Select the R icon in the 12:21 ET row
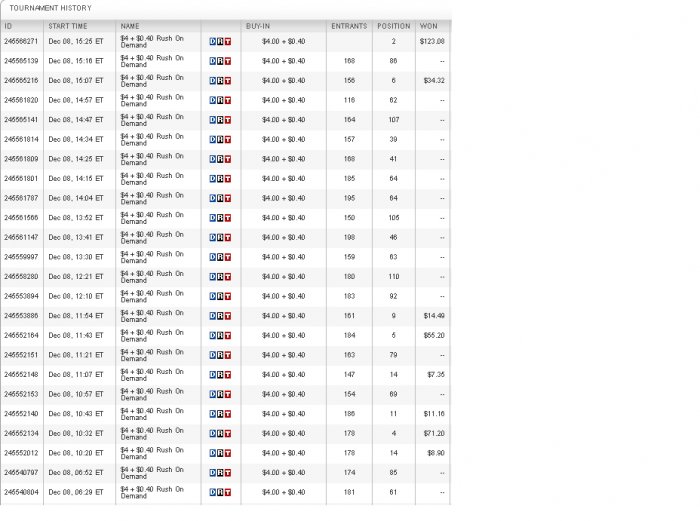The width and height of the screenshot is (700, 521). pos(220,277)
